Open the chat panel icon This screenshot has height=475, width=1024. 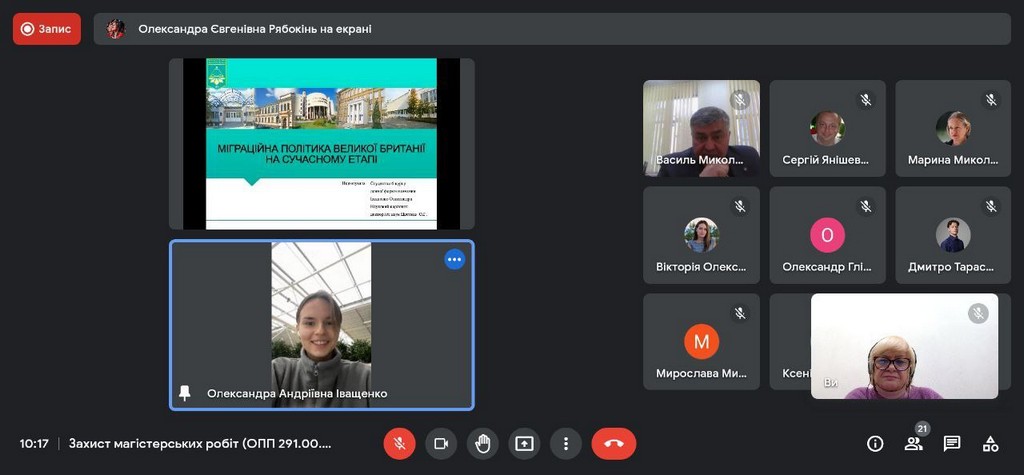tap(952, 443)
